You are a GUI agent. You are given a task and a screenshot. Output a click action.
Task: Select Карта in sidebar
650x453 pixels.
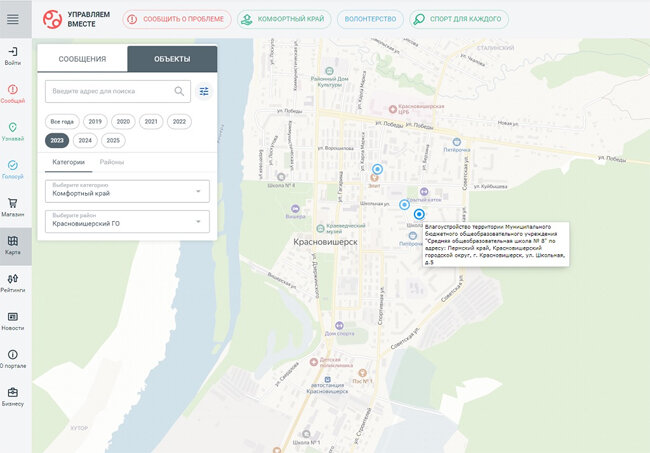point(13,246)
